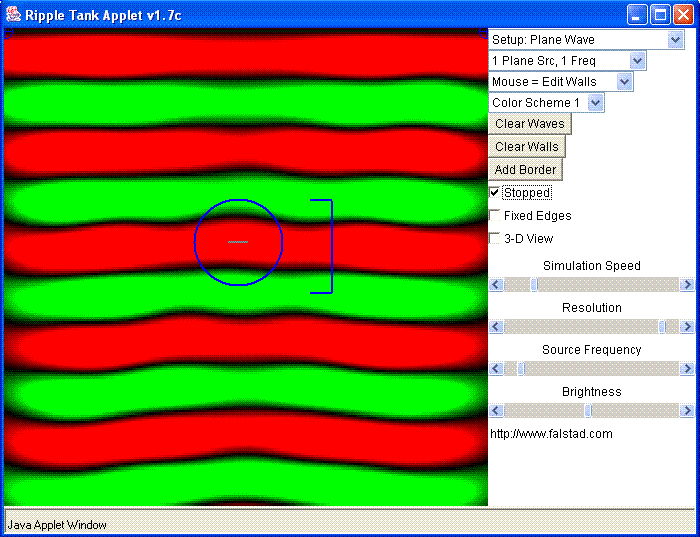
Task: Click Brightness slider right arrow
Action: (687, 410)
